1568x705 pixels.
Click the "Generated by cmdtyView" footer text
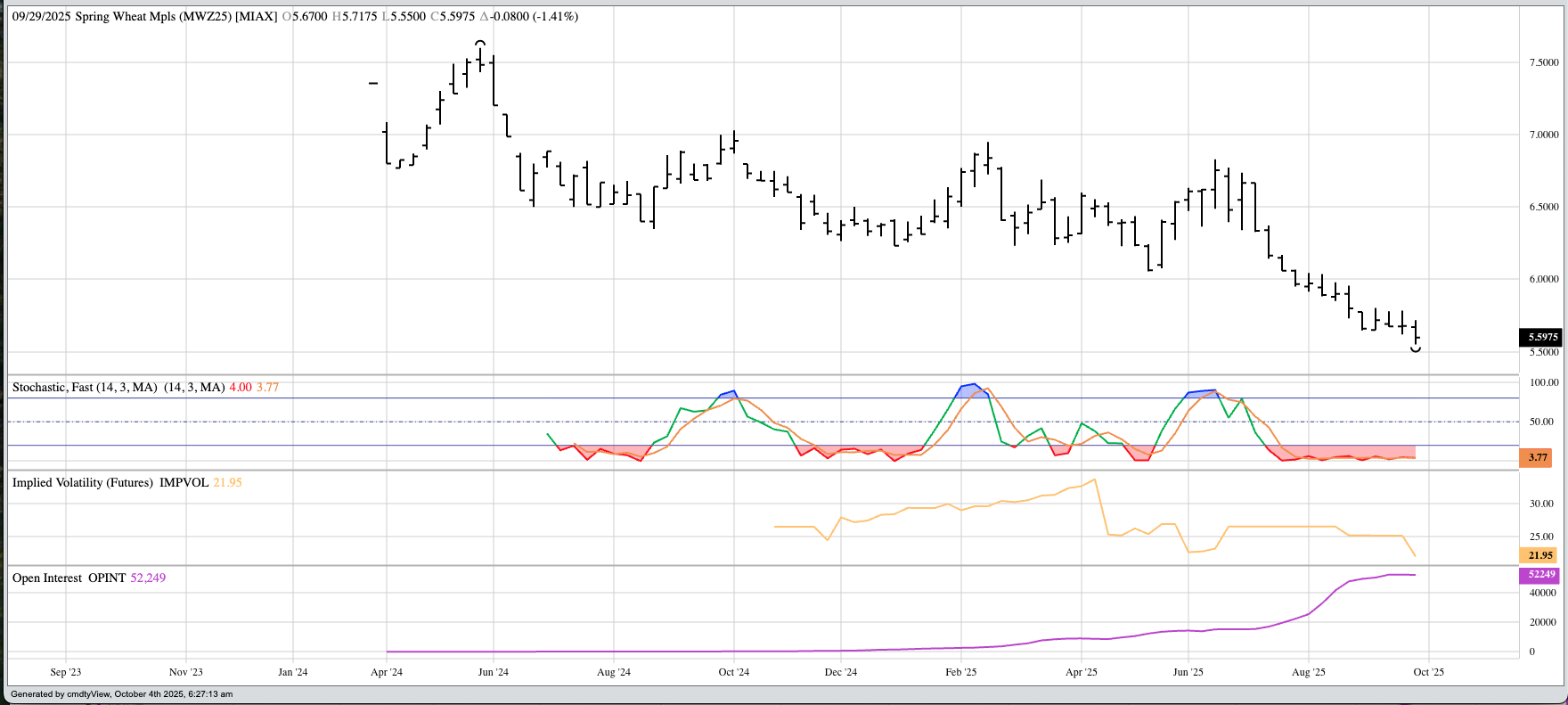pyautogui.click(x=121, y=694)
